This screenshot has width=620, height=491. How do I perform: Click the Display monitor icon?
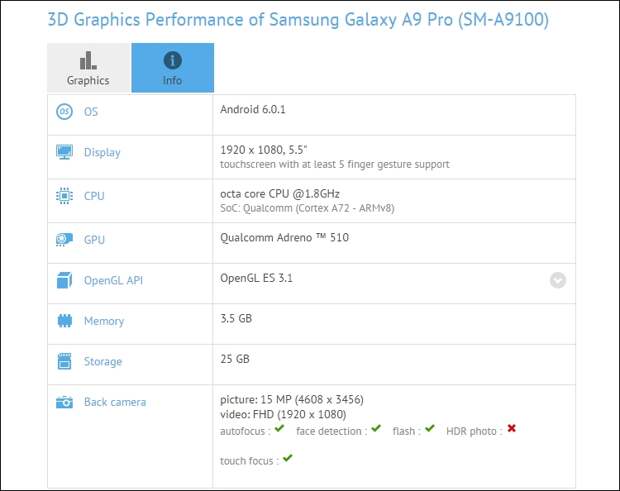pos(64,152)
